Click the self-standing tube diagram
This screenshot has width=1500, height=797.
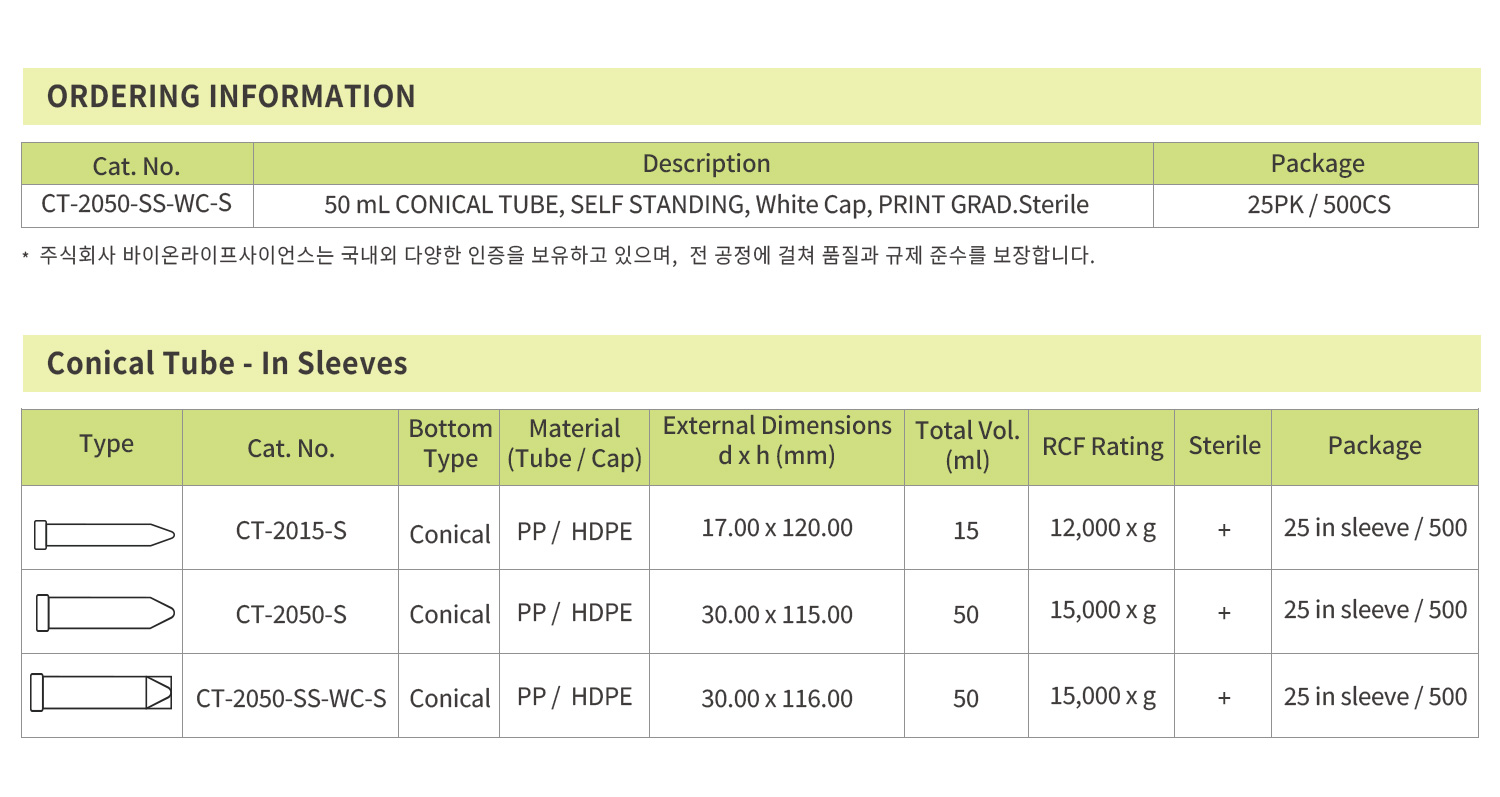[x=101, y=692]
